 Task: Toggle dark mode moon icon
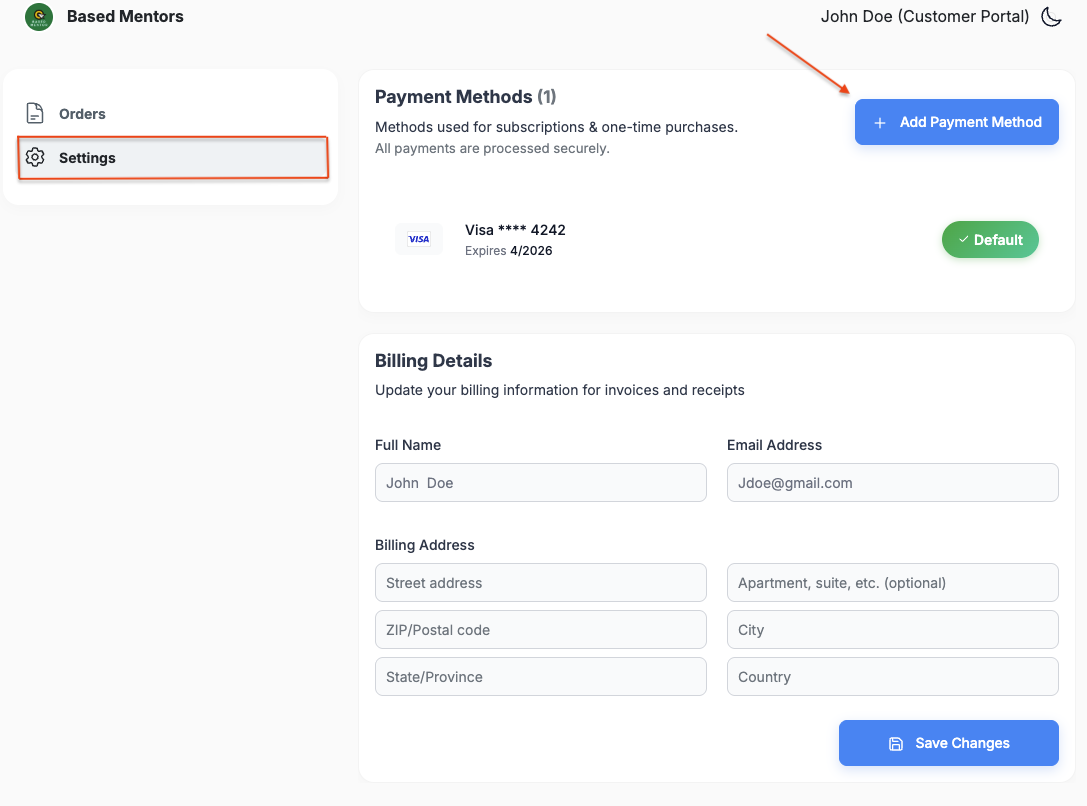[1052, 17]
